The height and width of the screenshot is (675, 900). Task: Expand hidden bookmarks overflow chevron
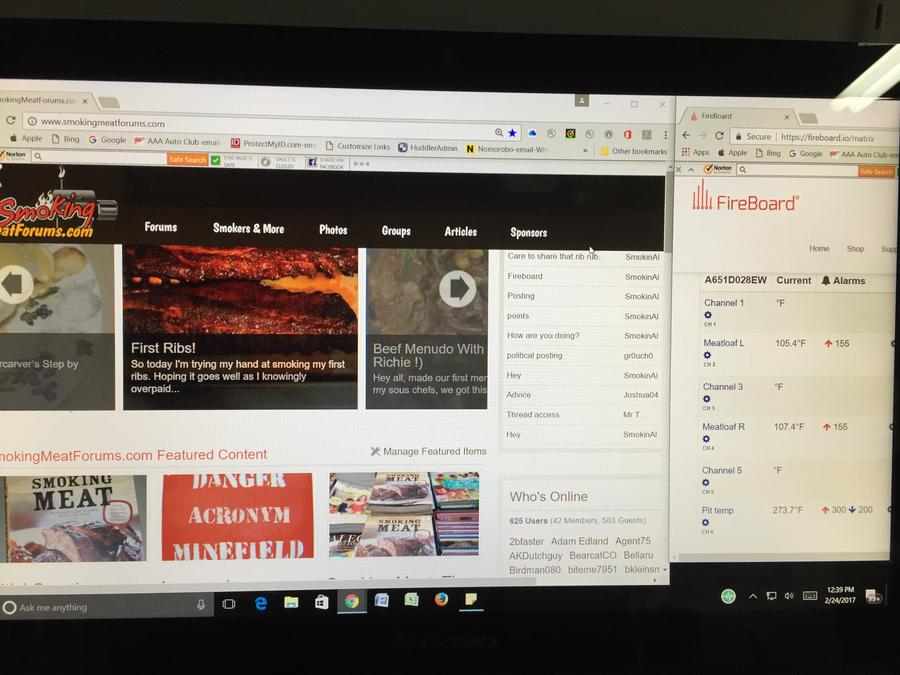(x=585, y=150)
